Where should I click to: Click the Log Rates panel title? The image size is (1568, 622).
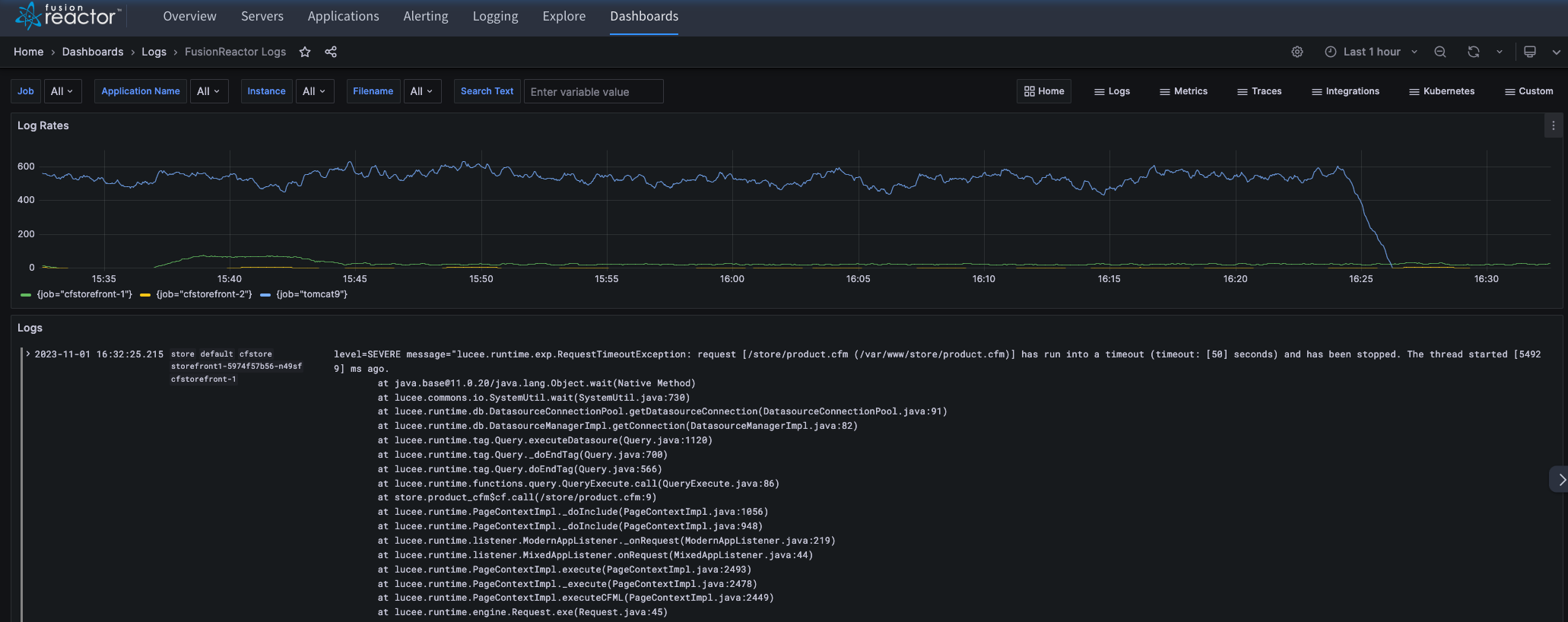(43, 125)
